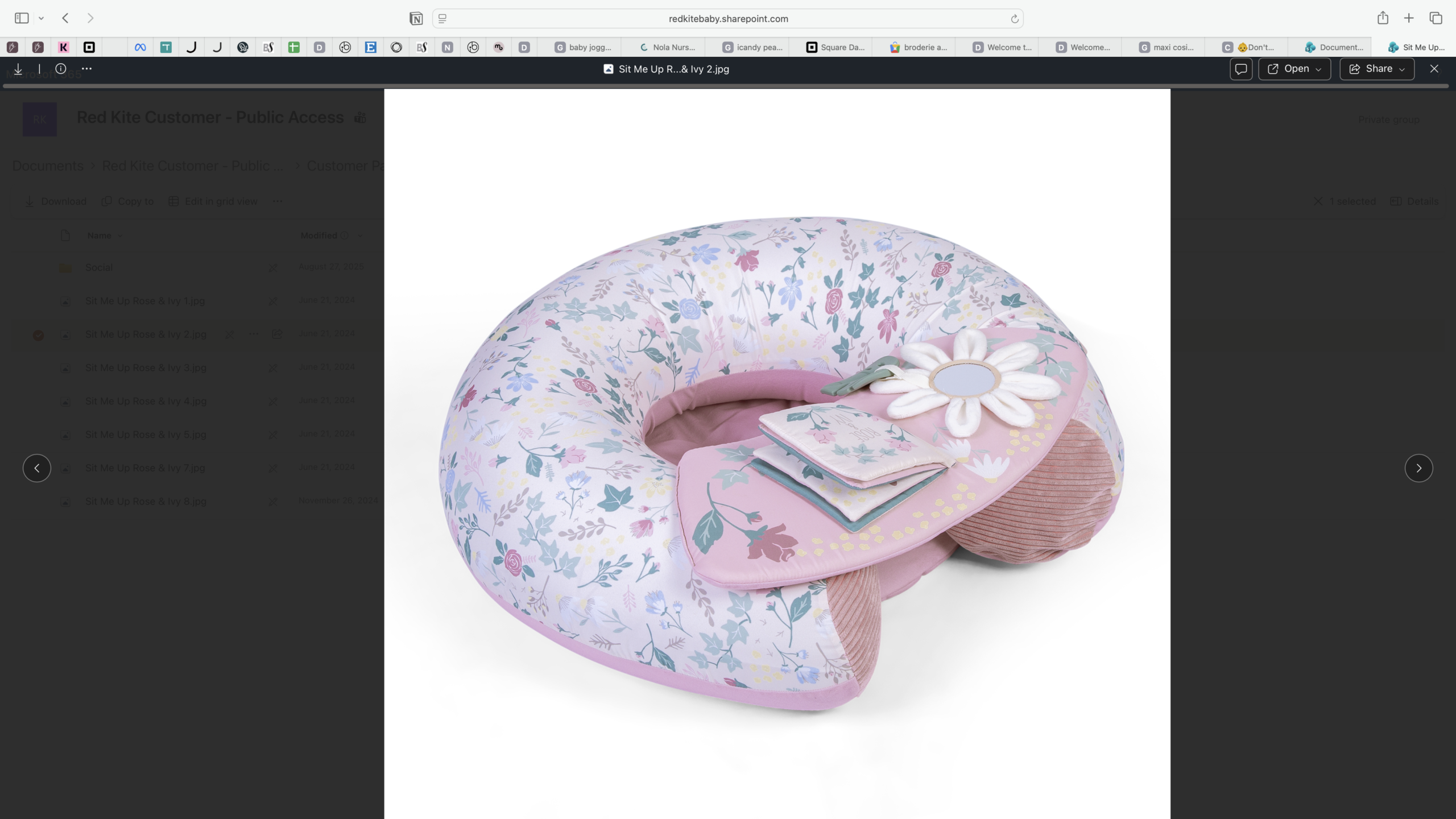Screen dimensions: 1456x819
Task: Download the image using the viewer's download icon
Action: (x=18, y=69)
